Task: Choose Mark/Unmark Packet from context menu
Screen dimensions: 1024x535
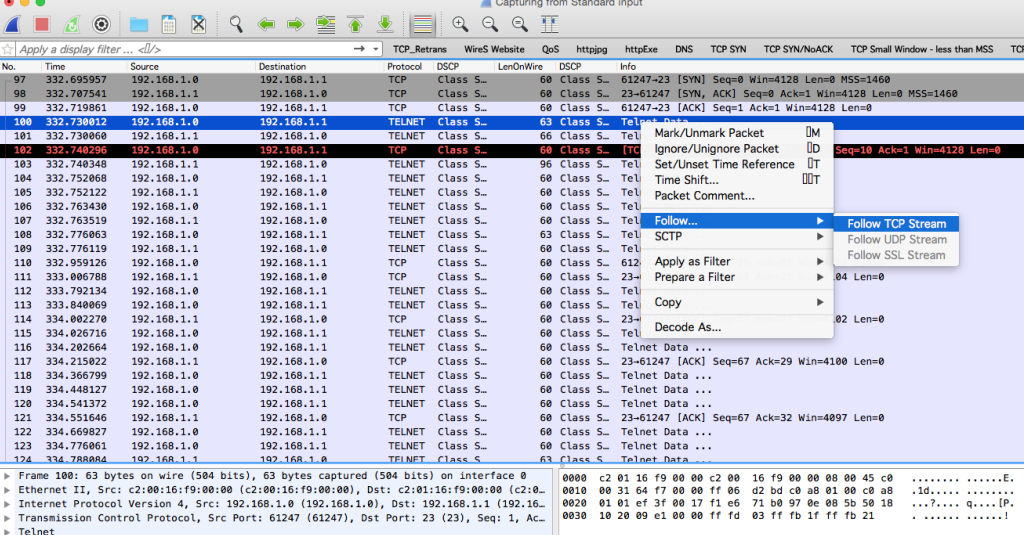Action: tap(737, 133)
